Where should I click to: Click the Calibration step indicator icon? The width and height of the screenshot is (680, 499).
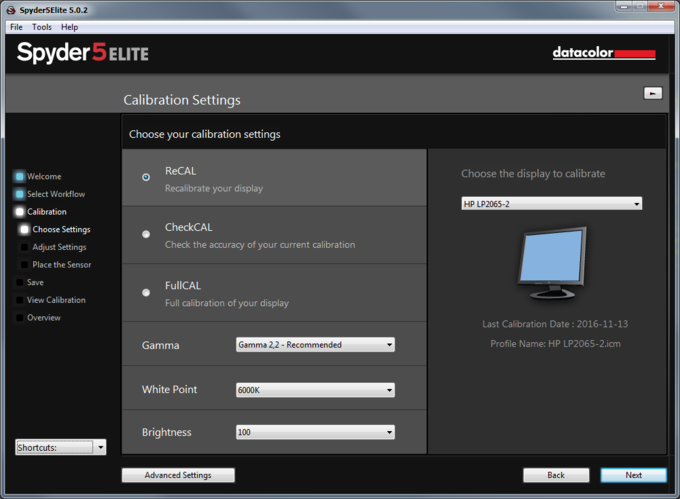click(x=19, y=212)
